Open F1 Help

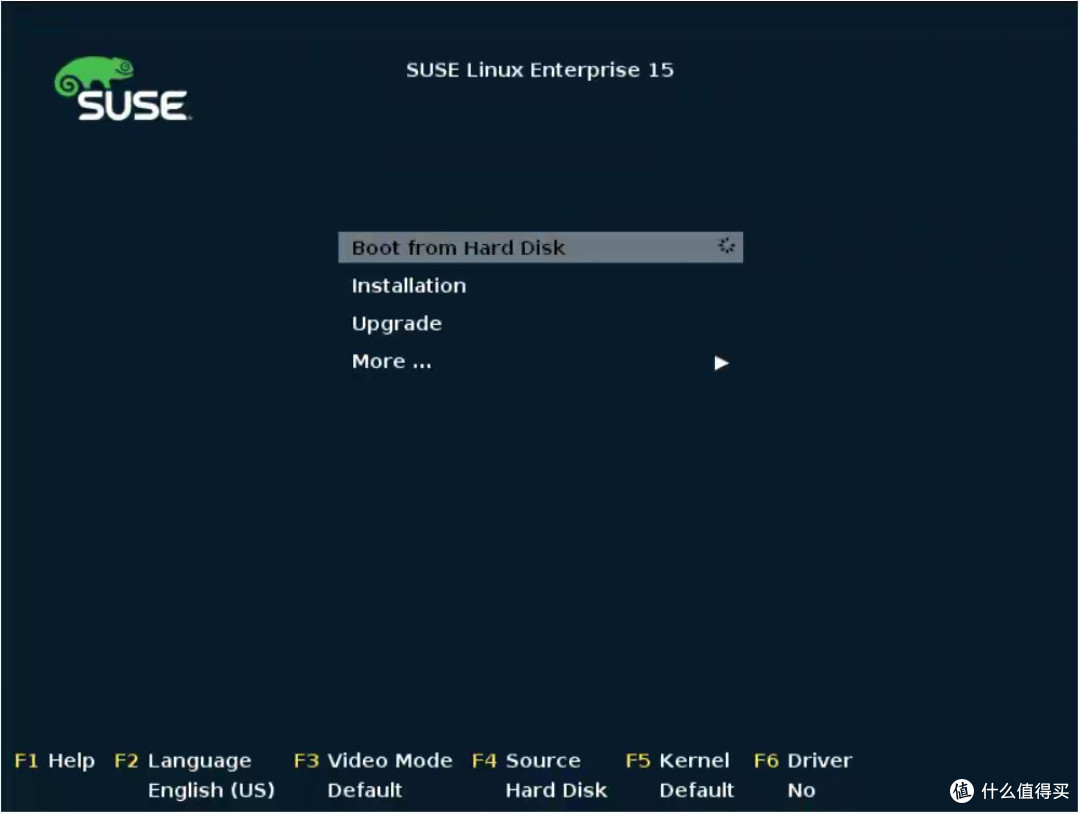(54, 761)
